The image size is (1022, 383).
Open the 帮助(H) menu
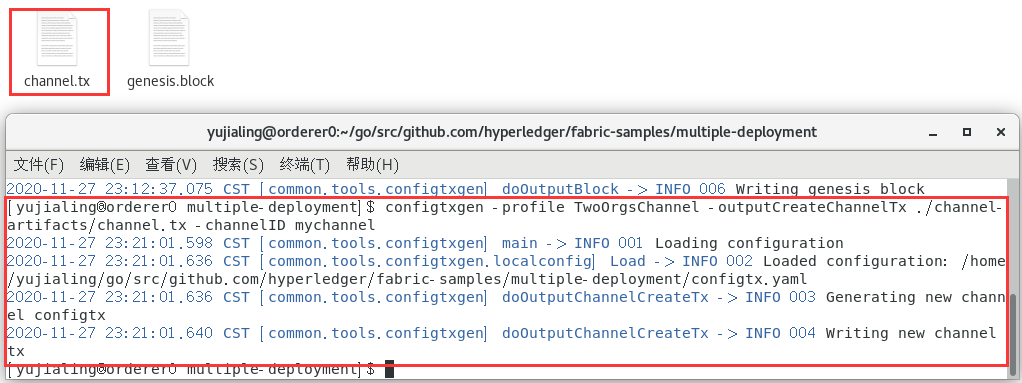pos(372,165)
